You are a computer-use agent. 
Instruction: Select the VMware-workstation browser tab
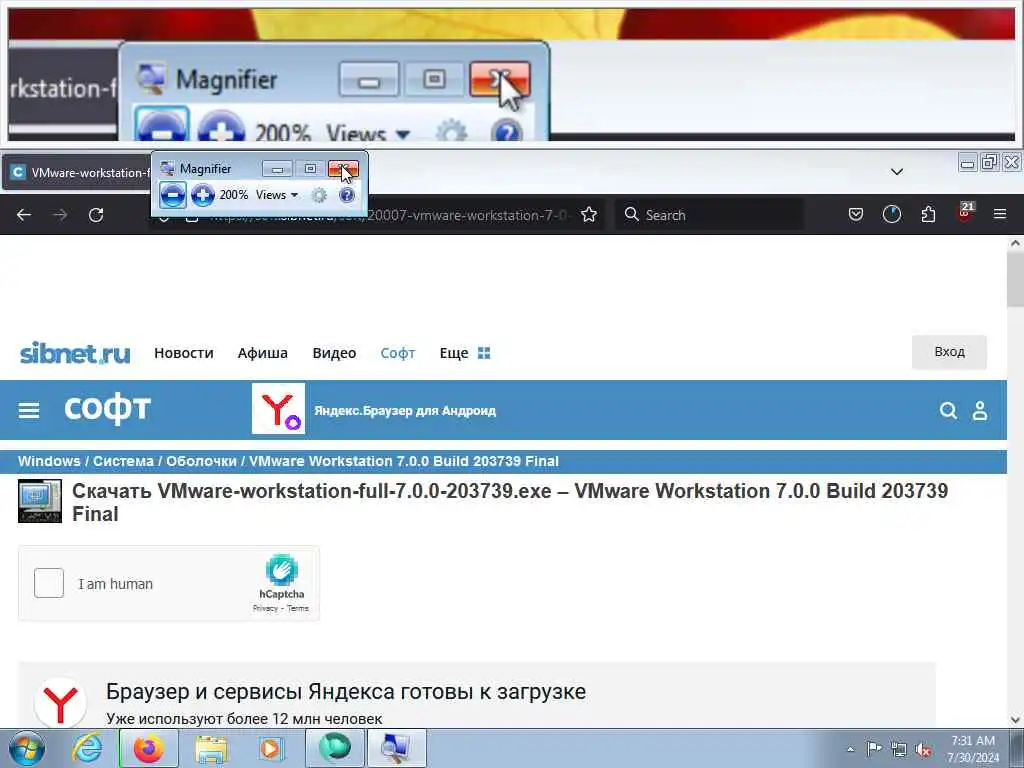[77, 172]
